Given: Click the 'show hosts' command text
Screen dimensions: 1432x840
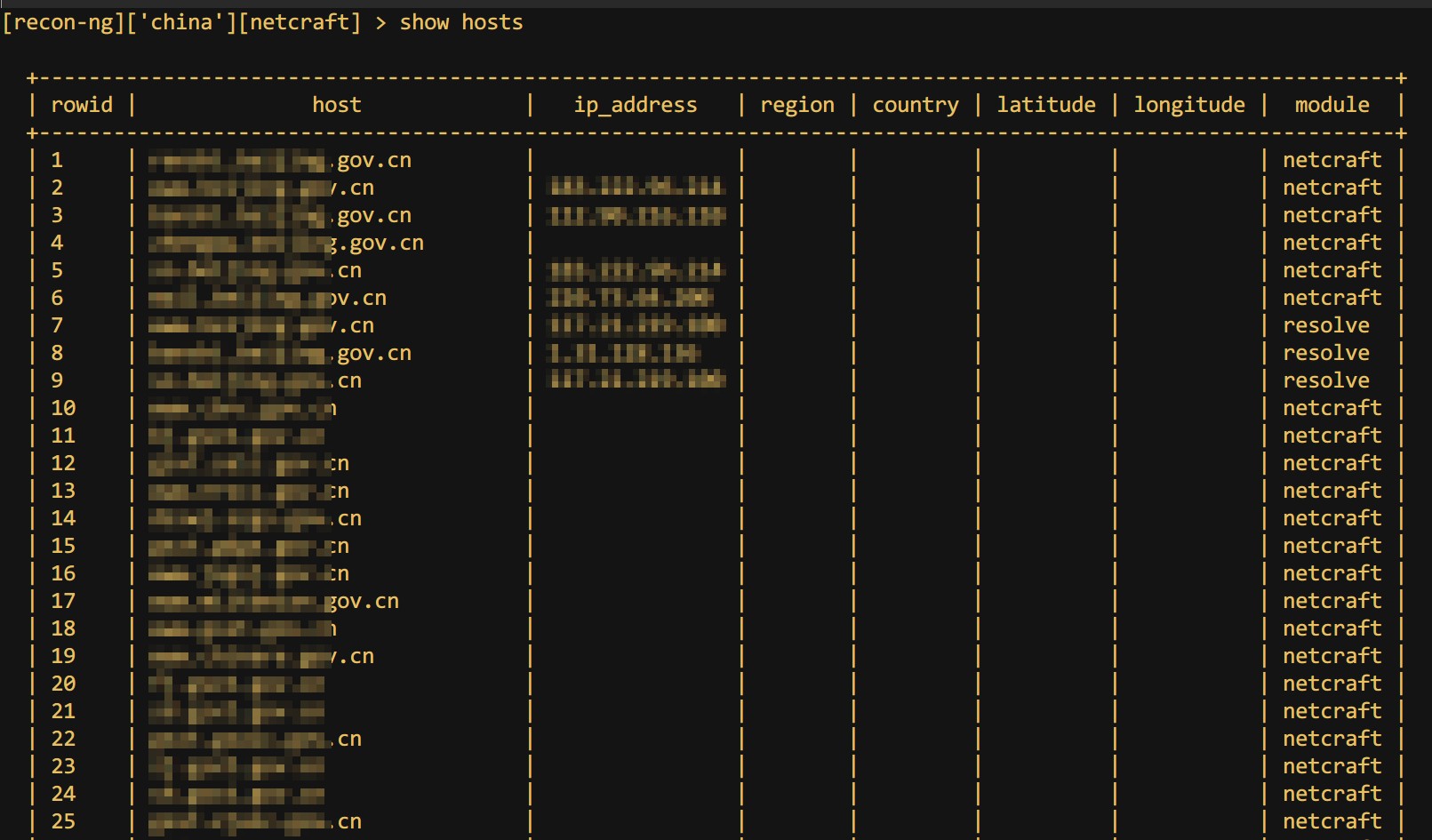Looking at the screenshot, I should [x=460, y=22].
